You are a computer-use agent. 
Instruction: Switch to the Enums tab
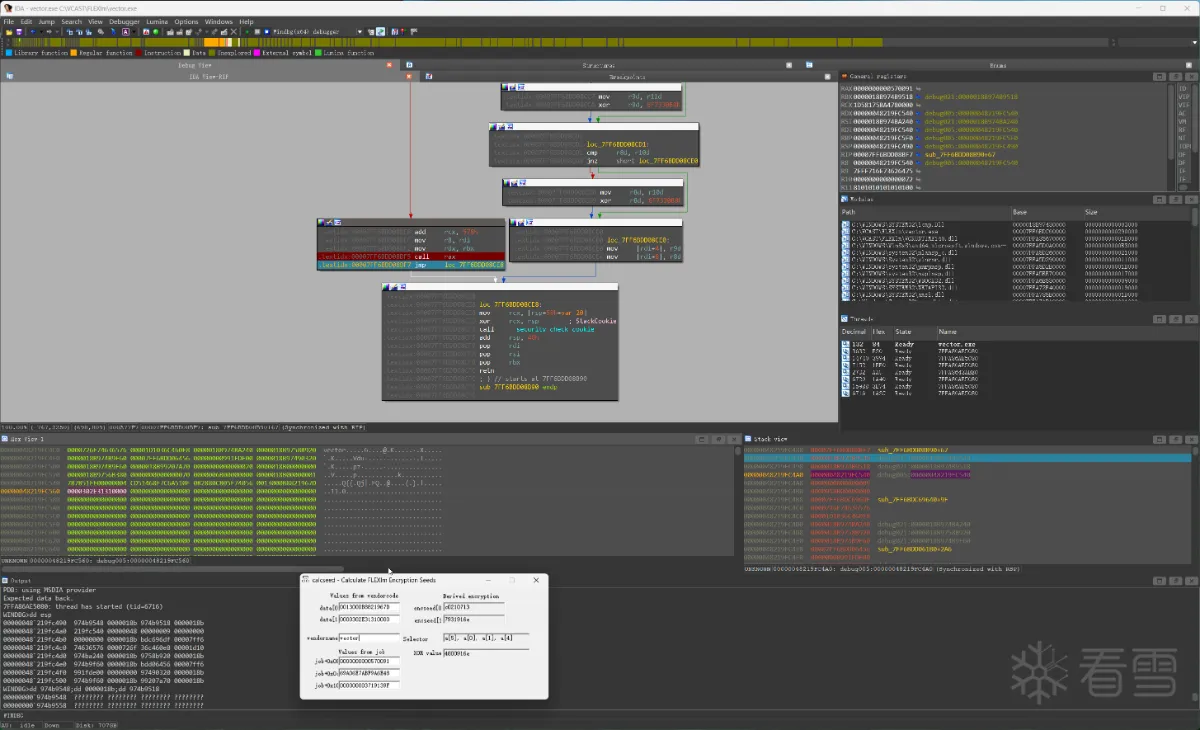(997, 65)
